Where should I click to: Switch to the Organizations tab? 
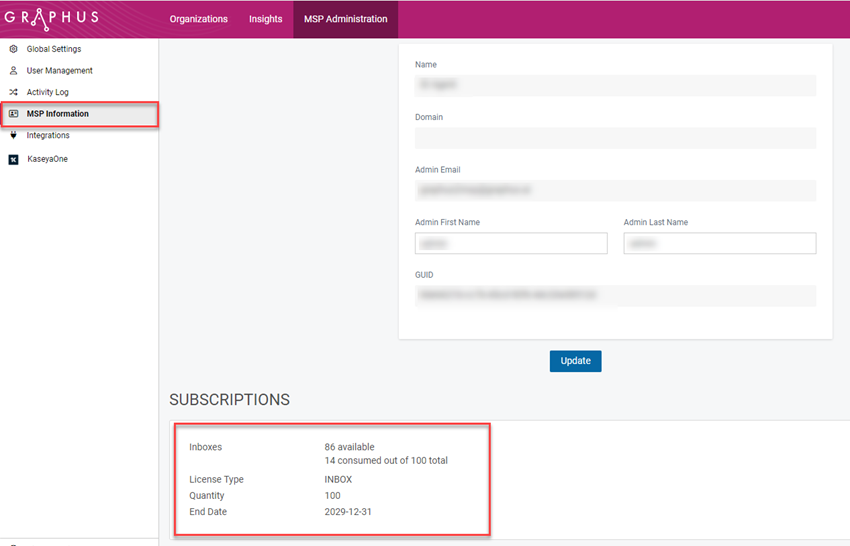tap(198, 19)
